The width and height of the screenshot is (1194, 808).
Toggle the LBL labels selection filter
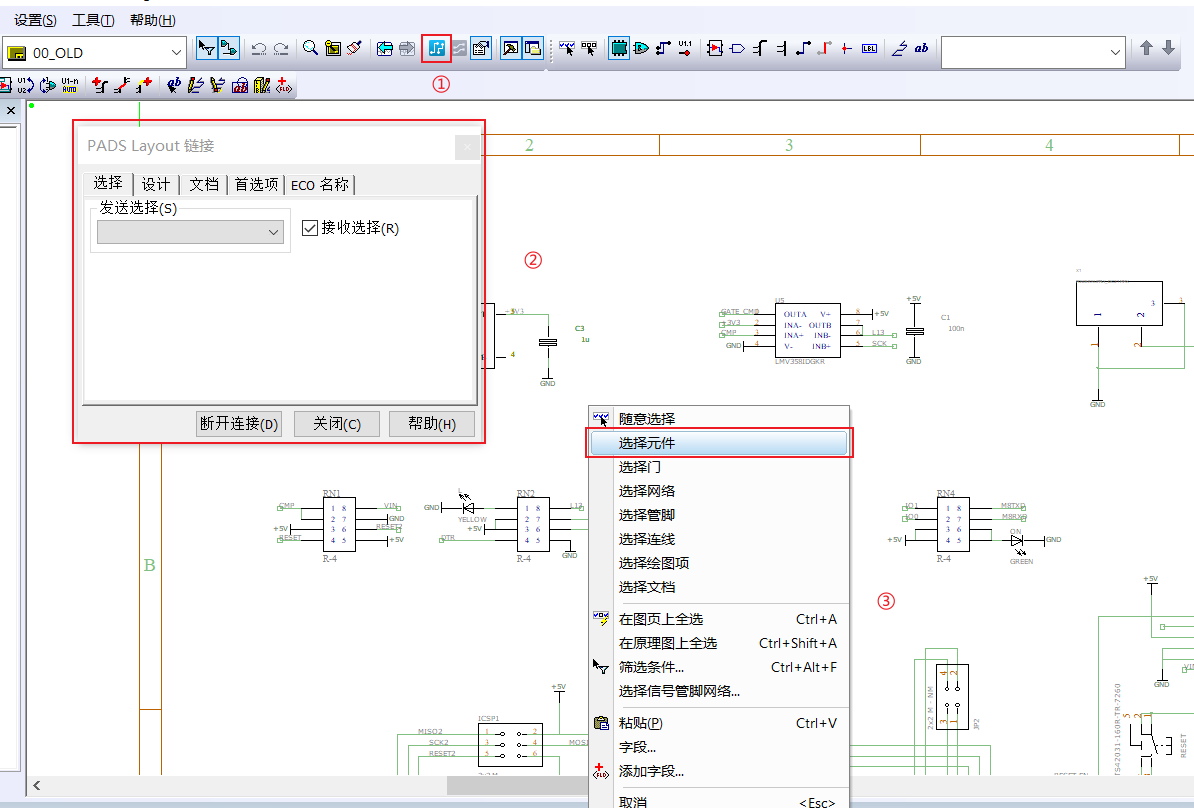[869, 49]
